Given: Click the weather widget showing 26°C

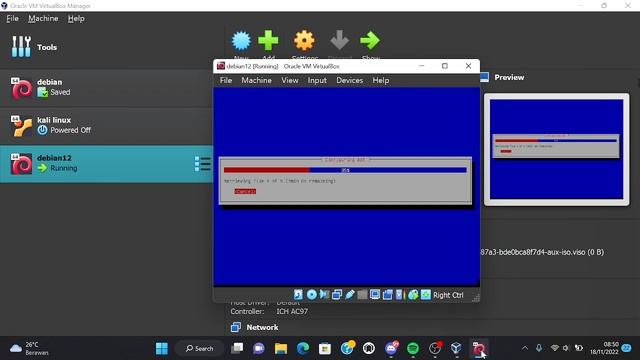Looking at the screenshot, I should pos(29,348).
